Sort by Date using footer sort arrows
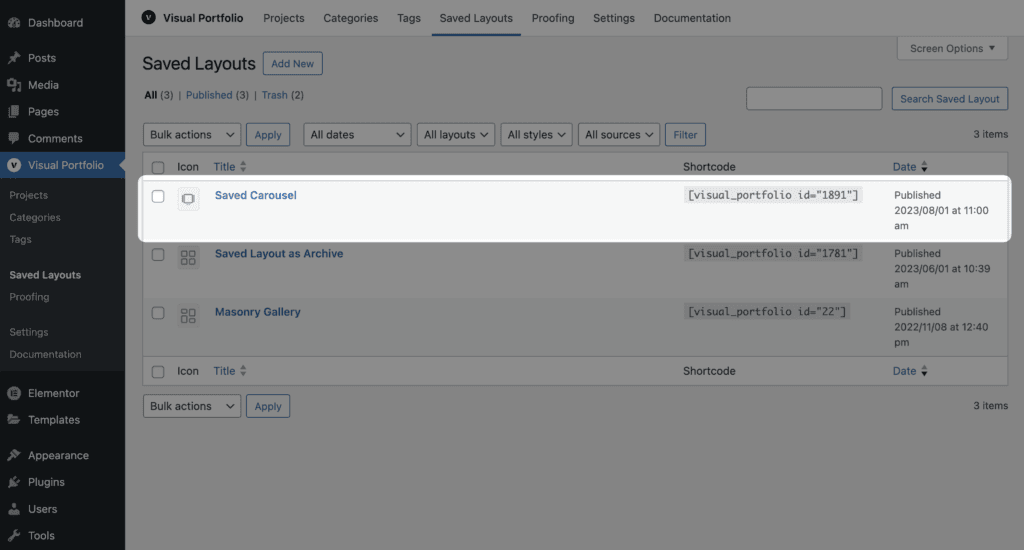 point(924,371)
